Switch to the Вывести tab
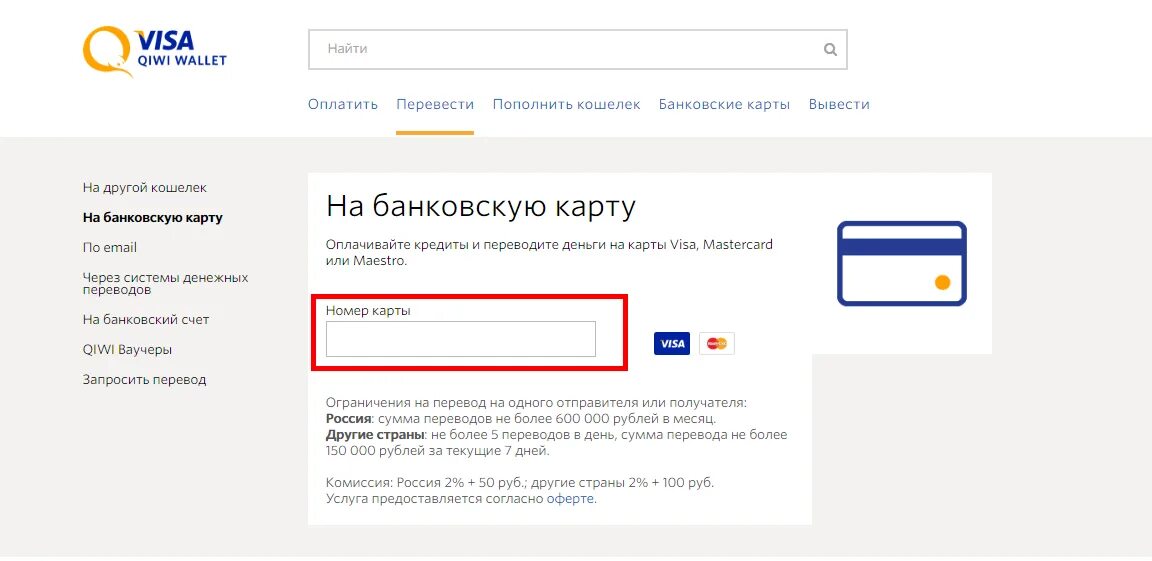The height and width of the screenshot is (561, 1152). (839, 104)
